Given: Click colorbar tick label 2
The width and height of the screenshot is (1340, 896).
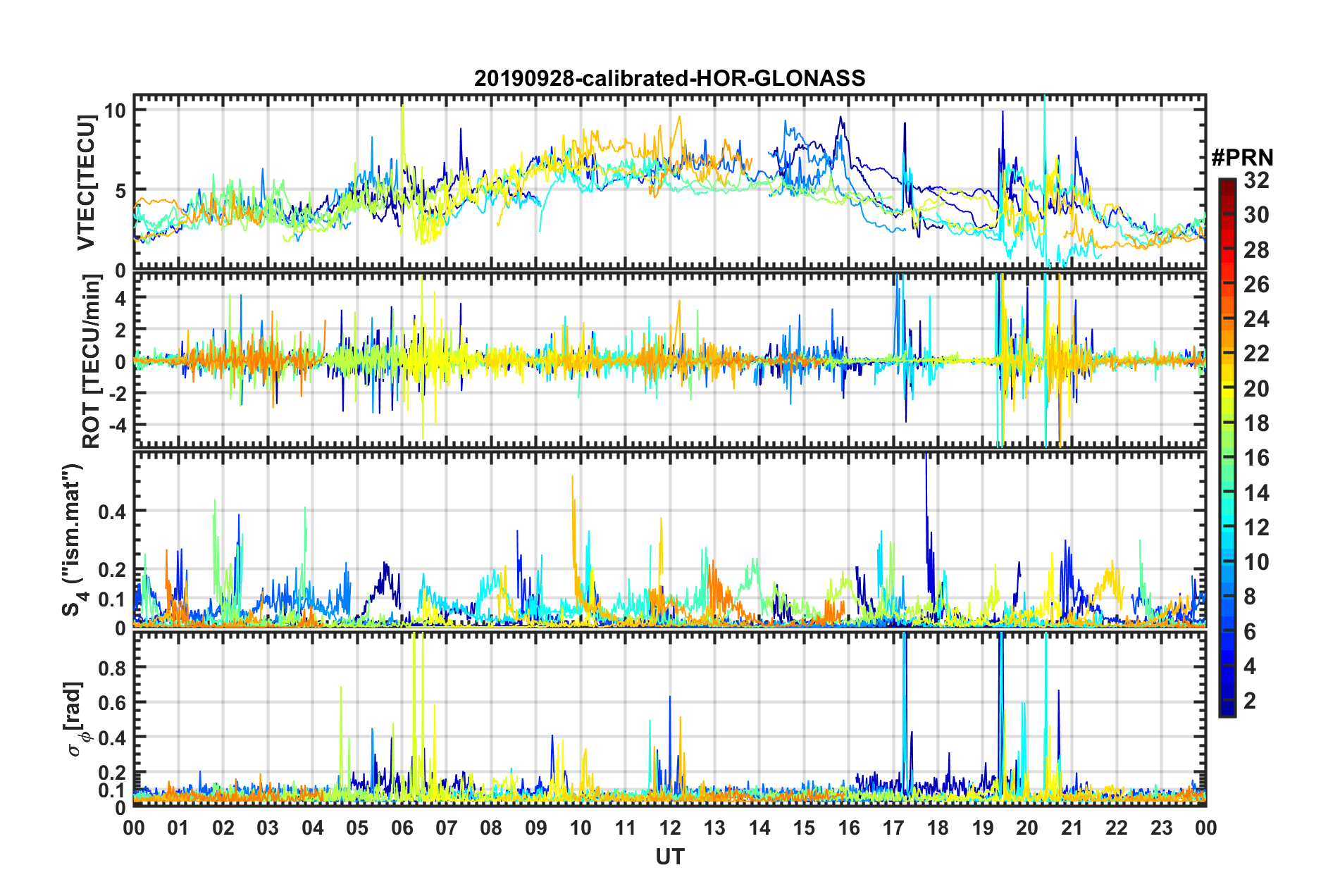Looking at the screenshot, I should point(1250,700).
